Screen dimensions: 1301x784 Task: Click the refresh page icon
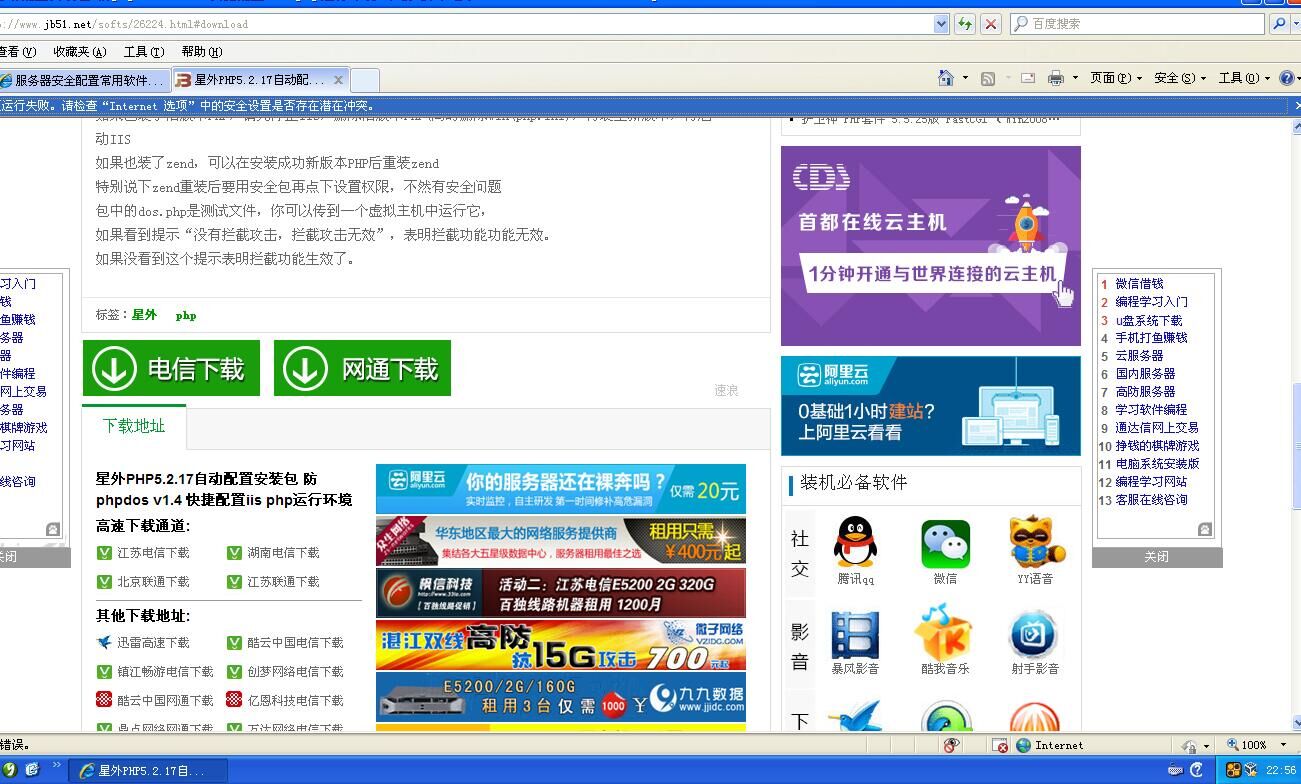pos(965,24)
